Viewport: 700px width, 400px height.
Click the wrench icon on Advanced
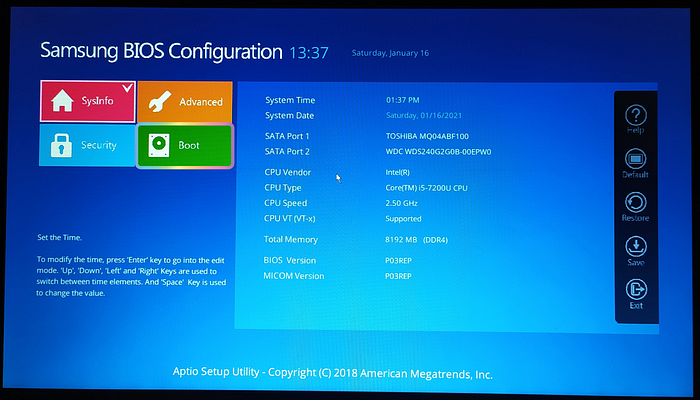click(x=159, y=102)
